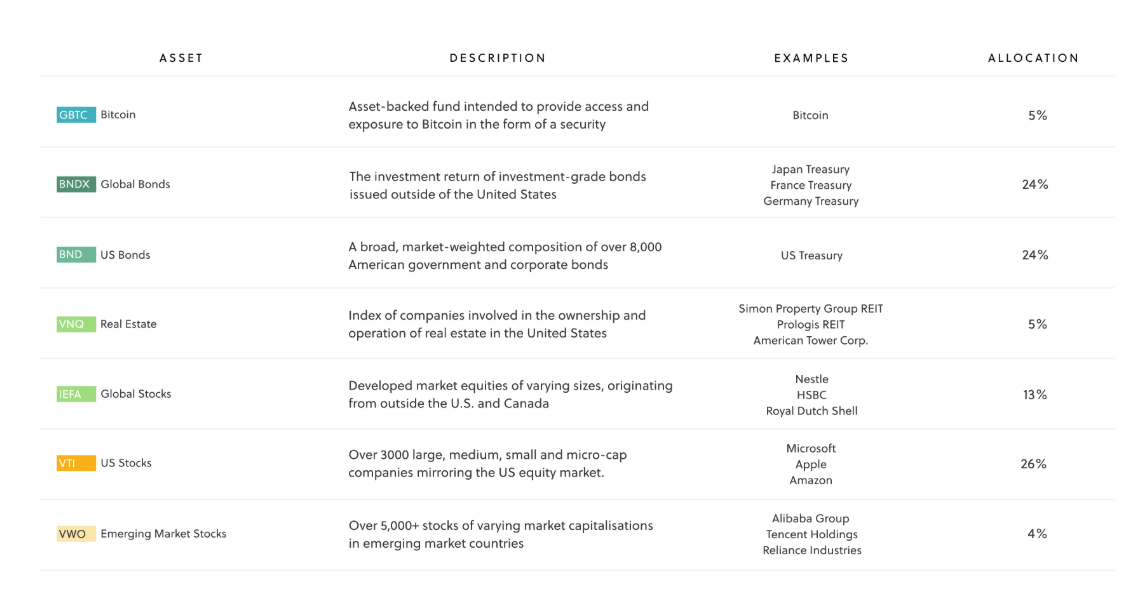Click the GBTC ticker badge
This screenshot has height=607, width=1137.
pyautogui.click(x=76, y=115)
